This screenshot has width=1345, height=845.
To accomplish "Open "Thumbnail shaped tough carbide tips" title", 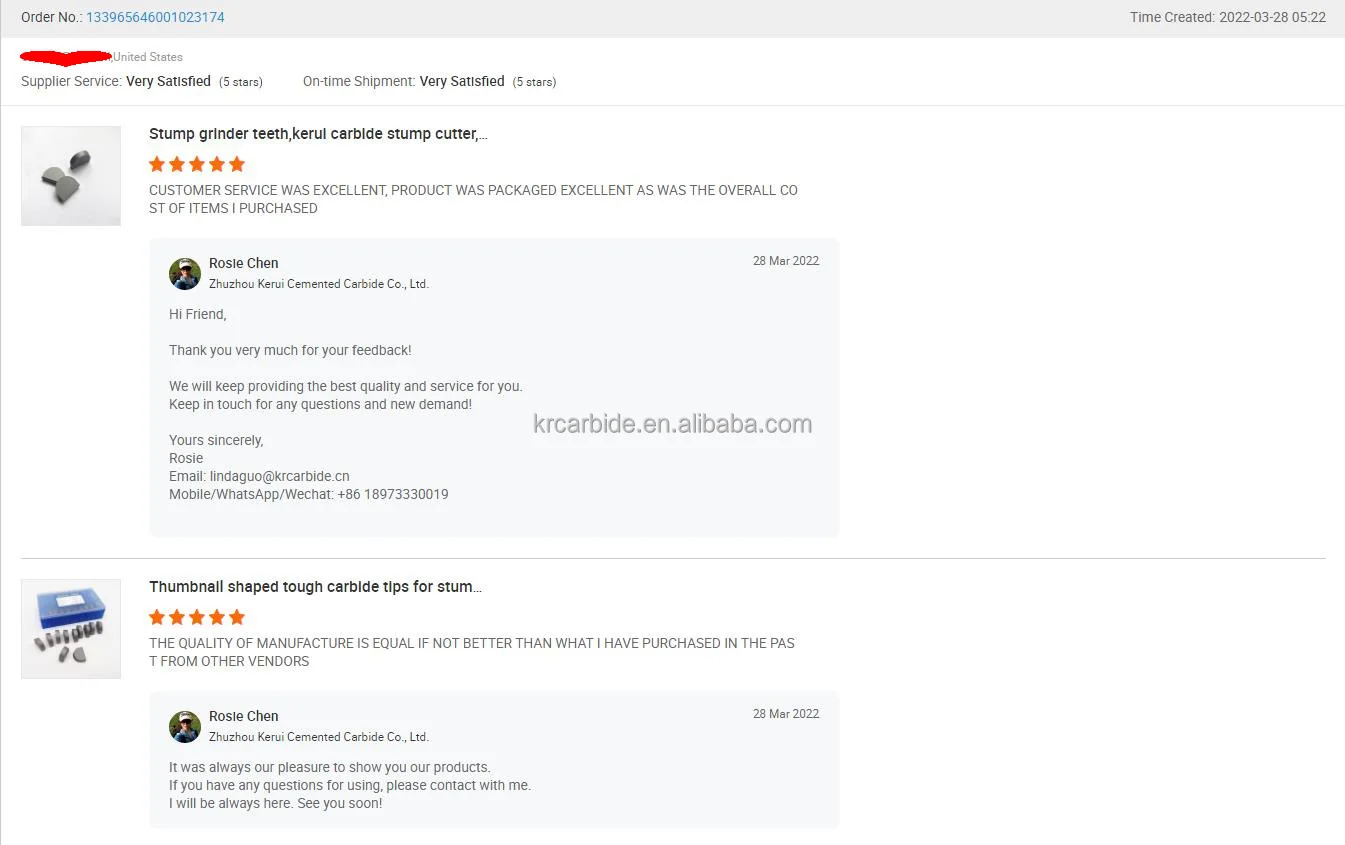I will pos(315,587).
